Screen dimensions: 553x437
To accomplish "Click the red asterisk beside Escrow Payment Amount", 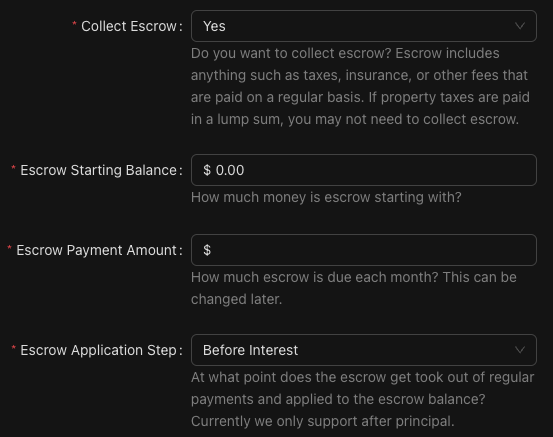I will click(x=10, y=248).
